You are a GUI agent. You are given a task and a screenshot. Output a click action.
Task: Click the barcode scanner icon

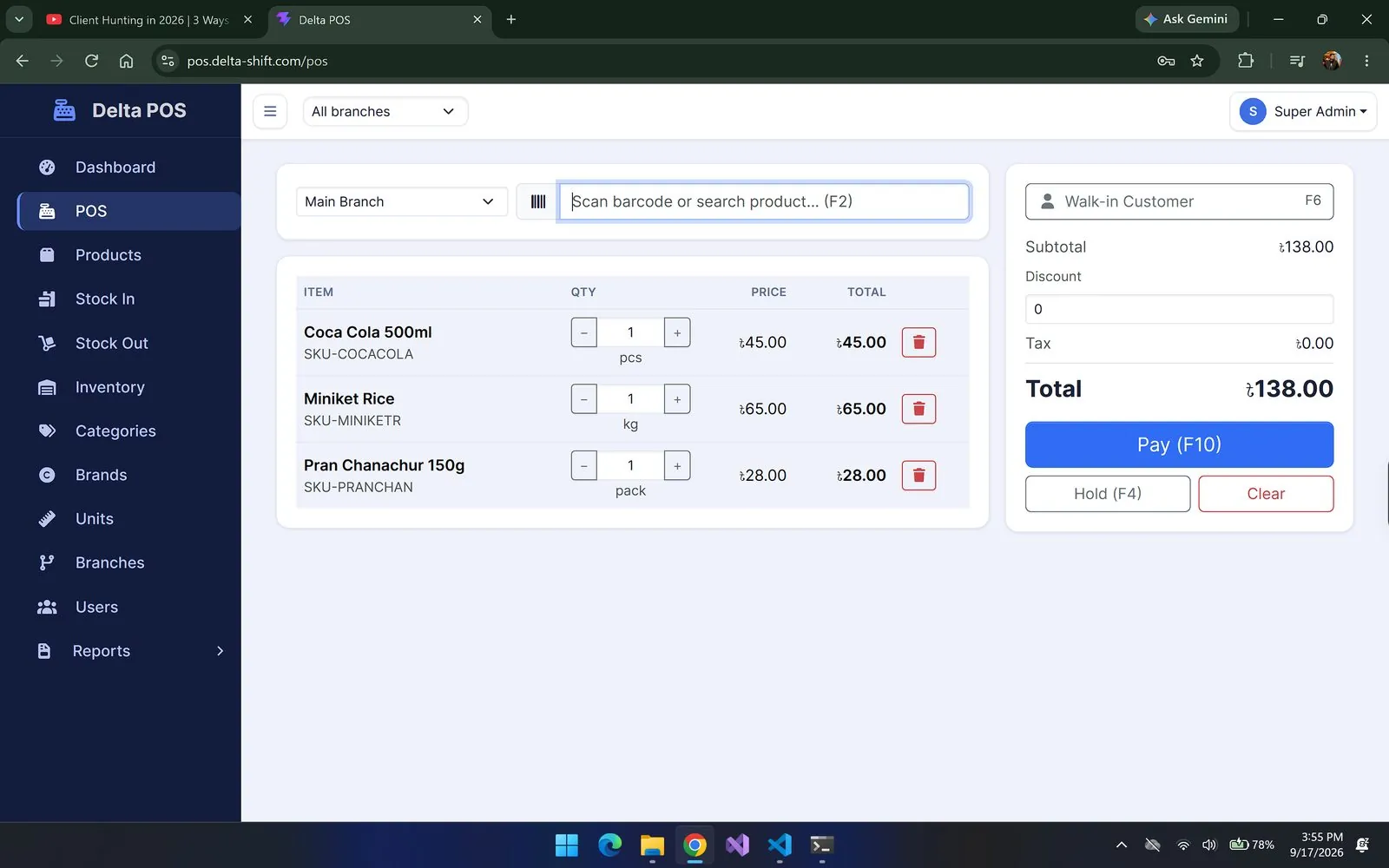point(538,201)
